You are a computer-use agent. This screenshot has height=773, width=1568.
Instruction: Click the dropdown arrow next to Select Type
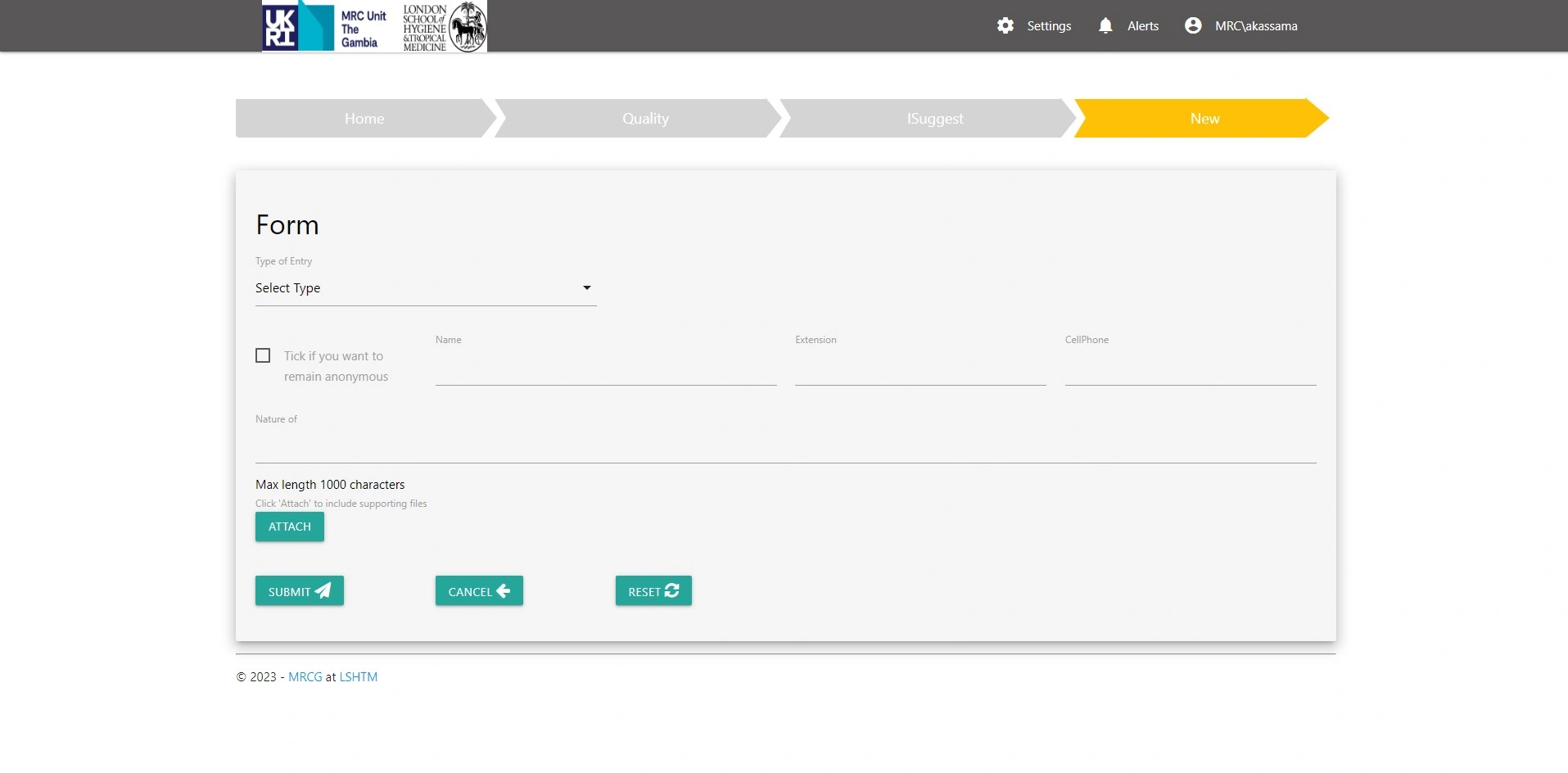click(586, 287)
